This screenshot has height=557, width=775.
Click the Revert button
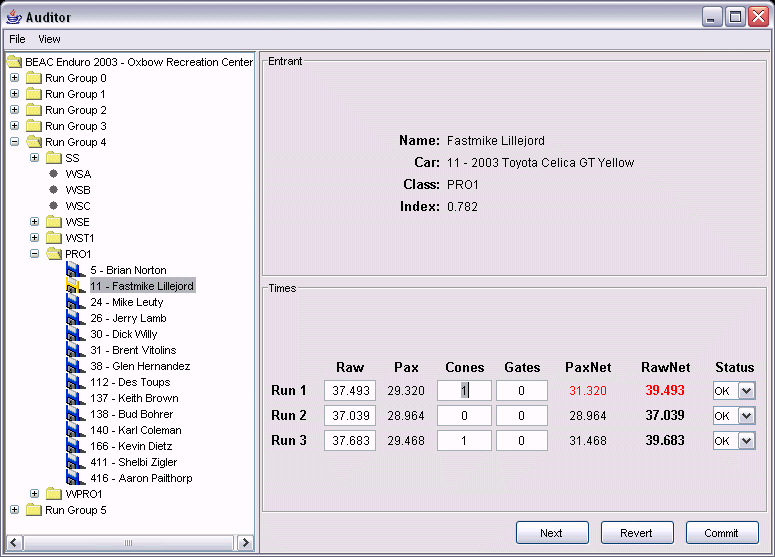[x=637, y=533]
